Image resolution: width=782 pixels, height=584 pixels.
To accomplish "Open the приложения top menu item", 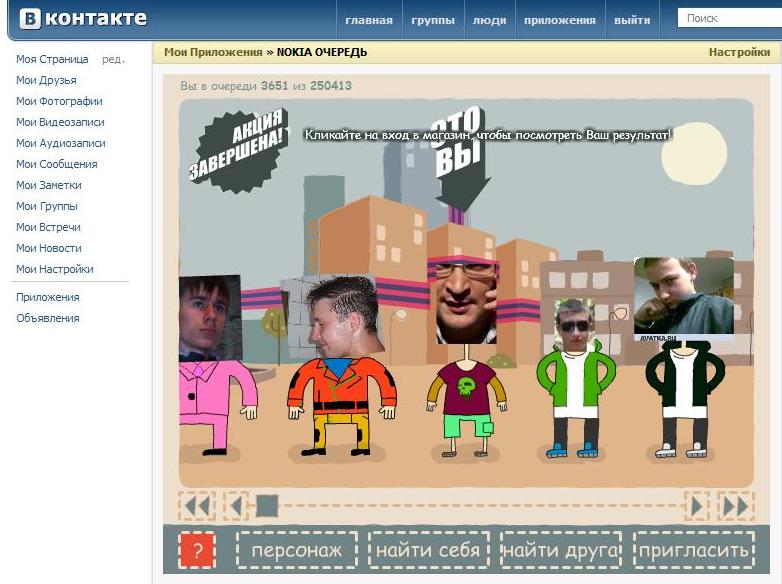I will 560,20.
